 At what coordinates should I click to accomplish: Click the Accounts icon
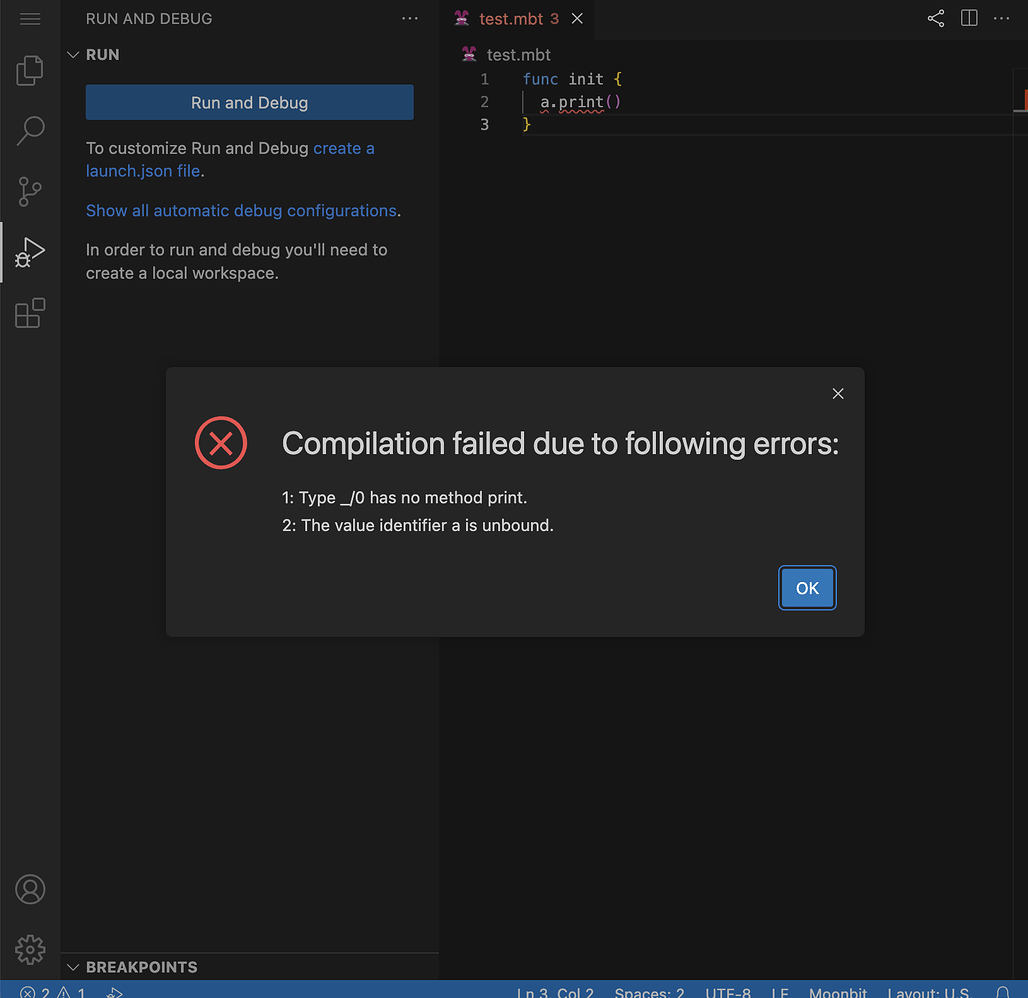point(30,889)
